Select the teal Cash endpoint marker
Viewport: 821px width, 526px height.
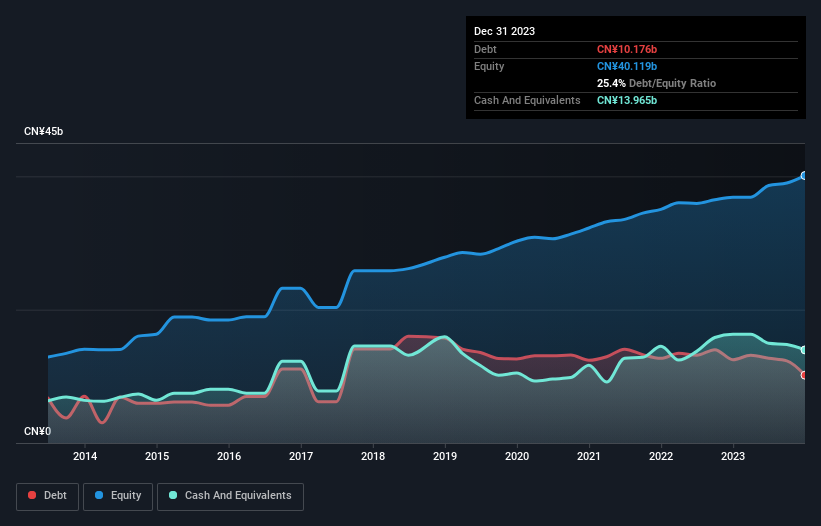pos(804,350)
